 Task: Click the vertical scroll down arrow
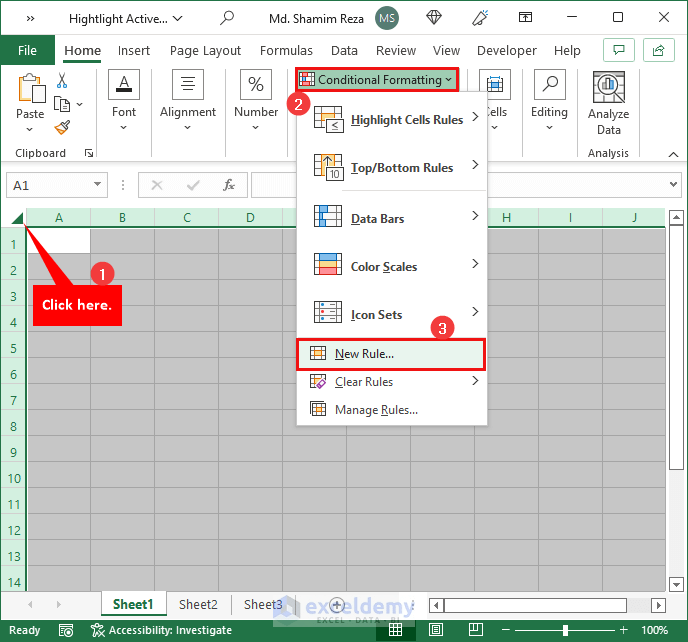(x=676, y=584)
